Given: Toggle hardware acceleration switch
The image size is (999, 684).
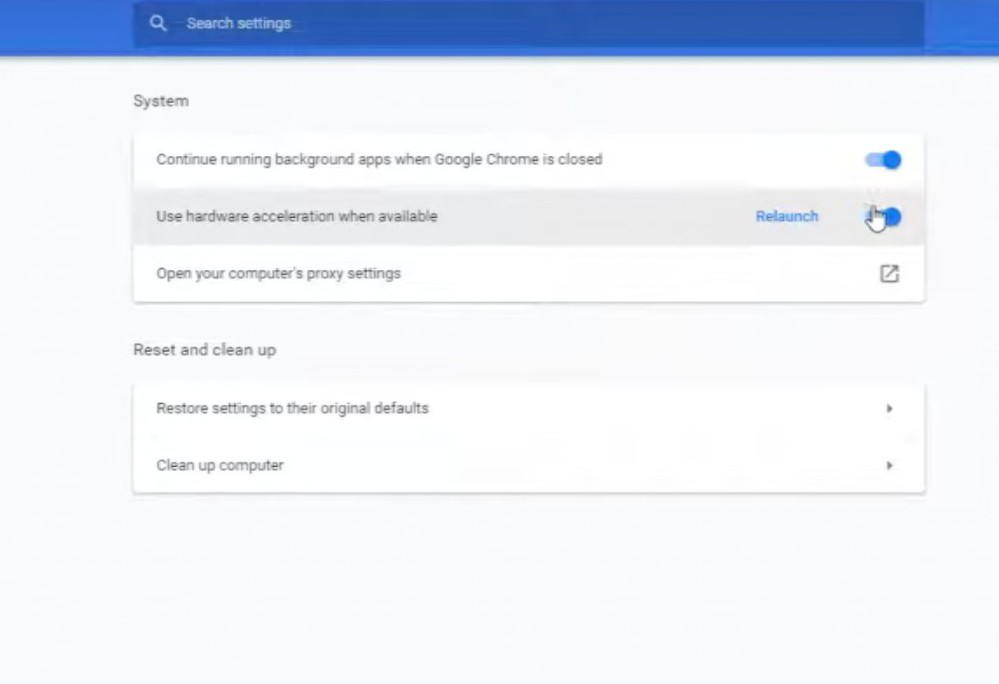Looking at the screenshot, I should 884,217.
